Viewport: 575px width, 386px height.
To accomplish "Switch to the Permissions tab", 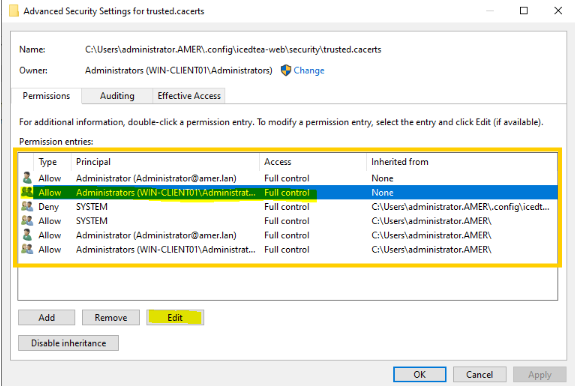I will [46, 96].
